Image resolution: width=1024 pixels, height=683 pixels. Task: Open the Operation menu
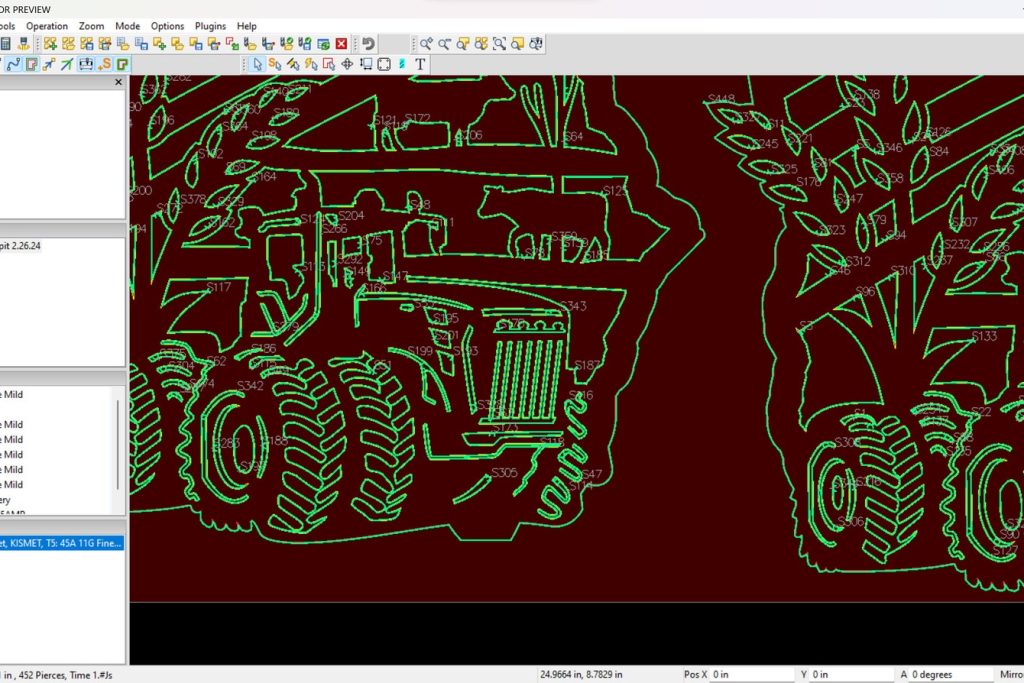tap(47, 26)
